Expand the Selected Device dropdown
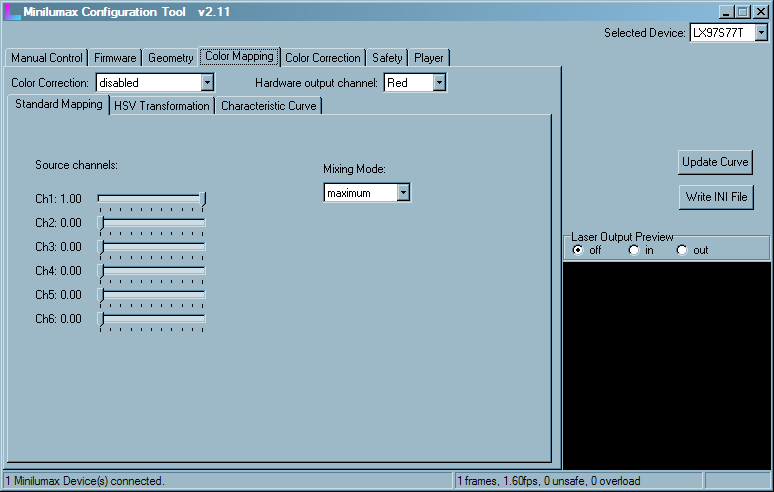774x492 pixels. coord(761,33)
